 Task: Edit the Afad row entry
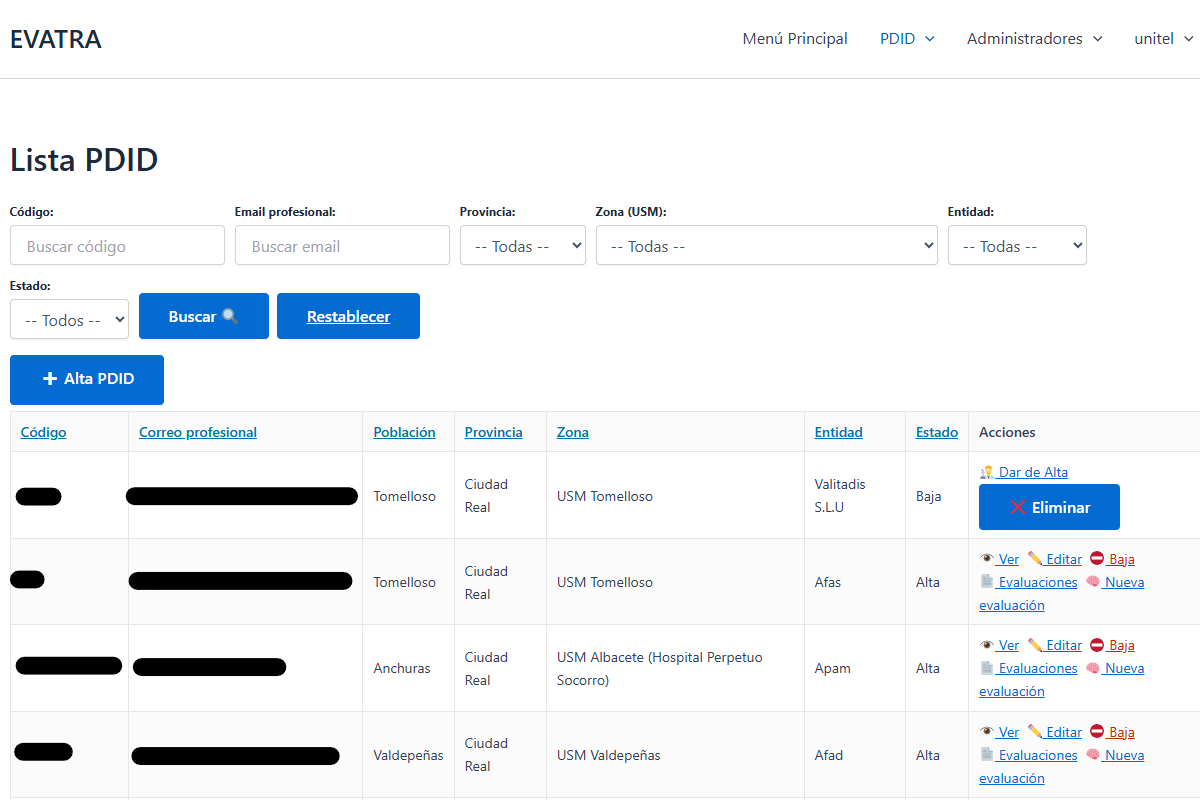point(1054,732)
